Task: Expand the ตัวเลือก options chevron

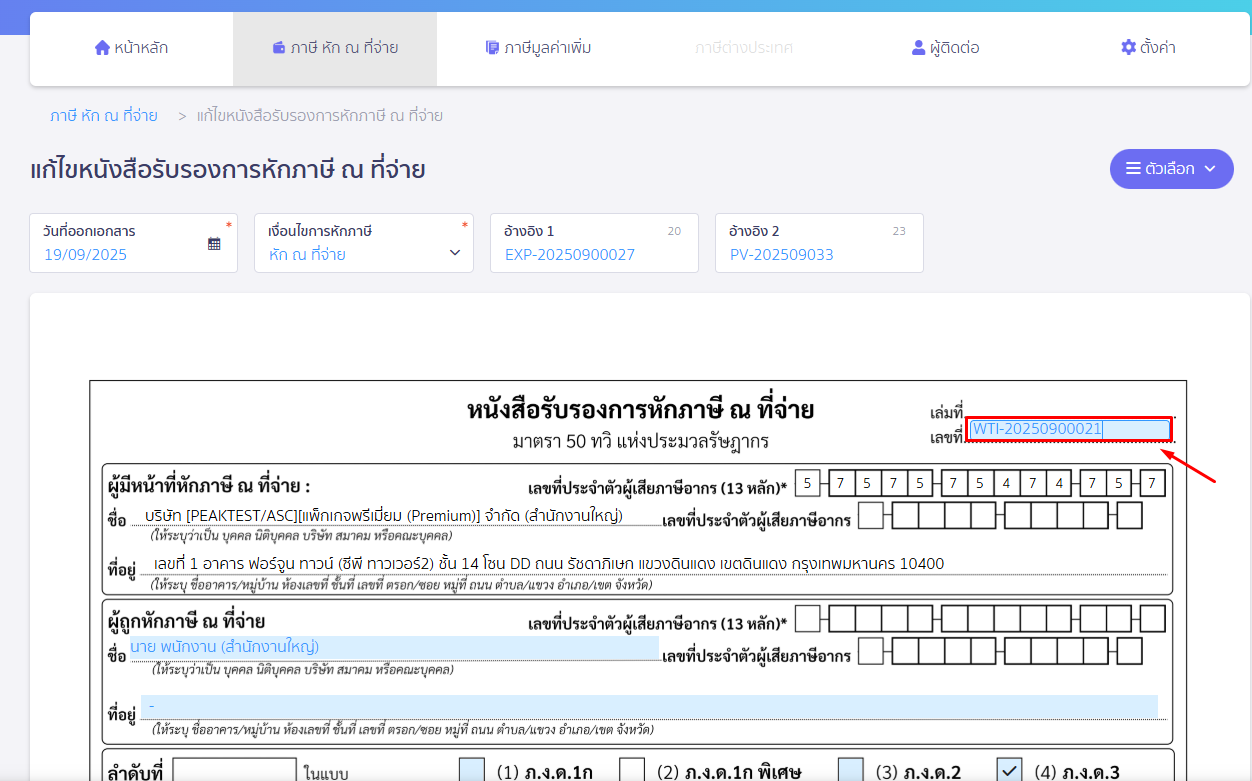Action: click(x=1208, y=169)
